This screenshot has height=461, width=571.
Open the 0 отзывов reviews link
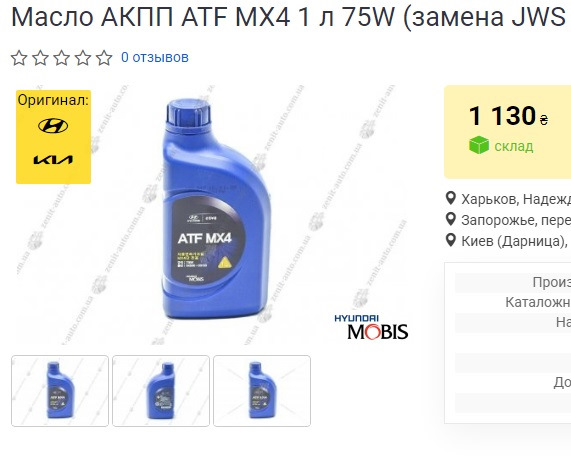click(155, 57)
